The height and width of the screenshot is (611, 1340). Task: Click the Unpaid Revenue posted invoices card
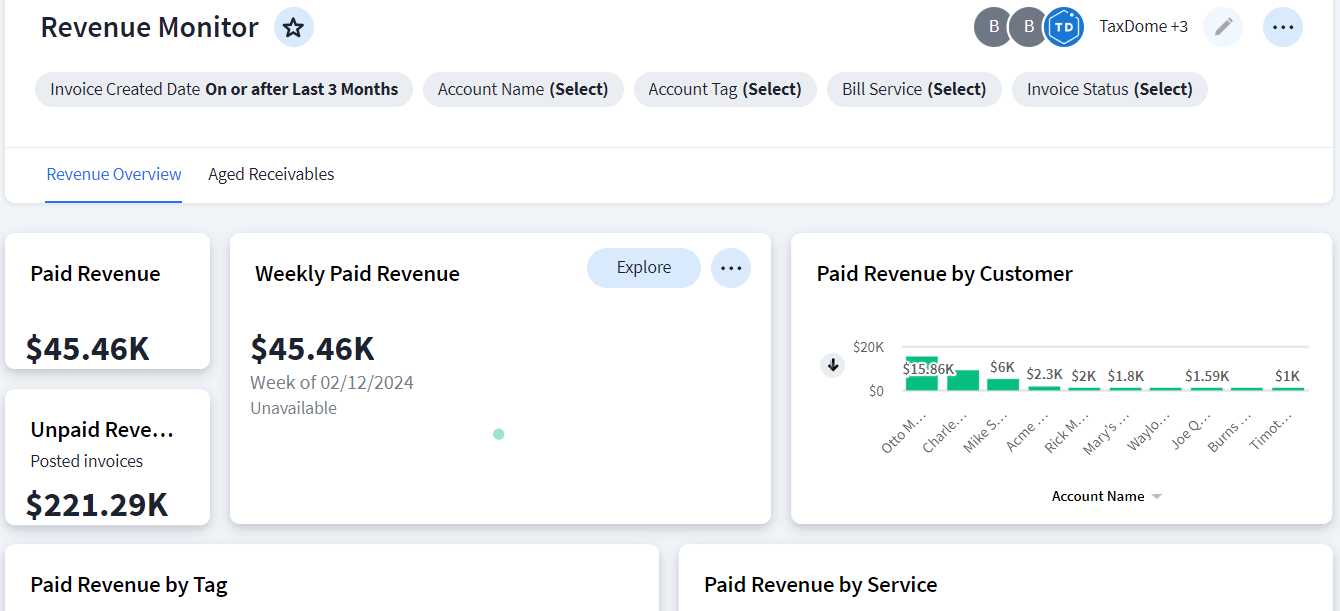coord(107,457)
